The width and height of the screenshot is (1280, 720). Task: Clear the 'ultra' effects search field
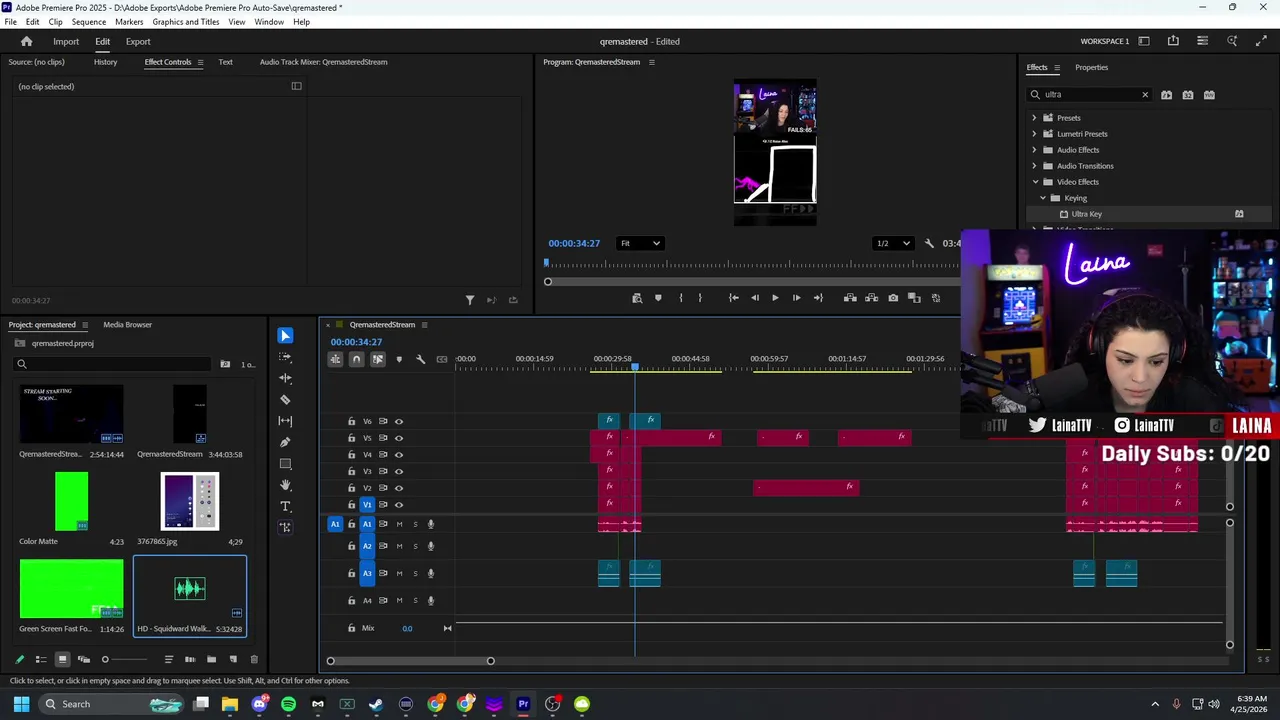tap(1145, 95)
